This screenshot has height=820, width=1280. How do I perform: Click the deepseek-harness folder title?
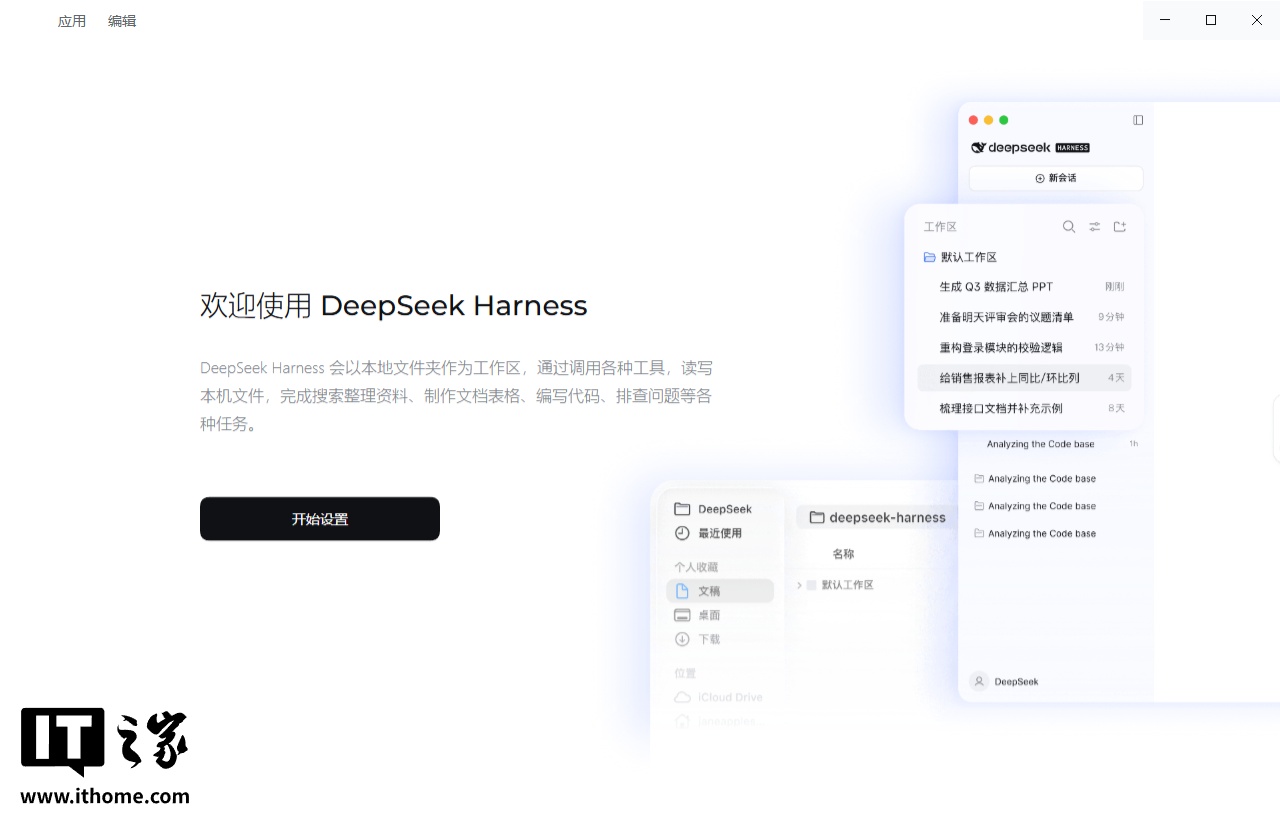pos(877,517)
